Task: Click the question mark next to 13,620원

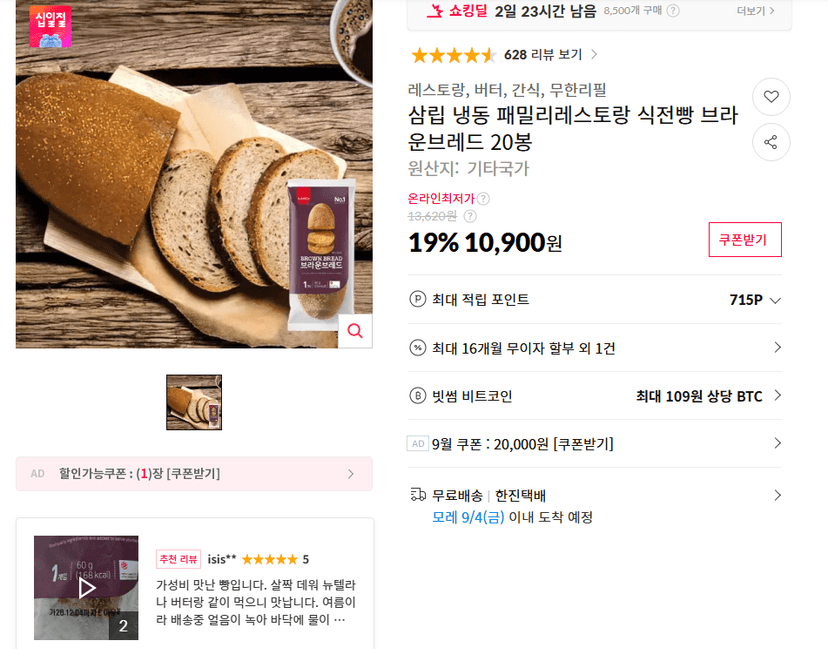Action: click(x=470, y=216)
